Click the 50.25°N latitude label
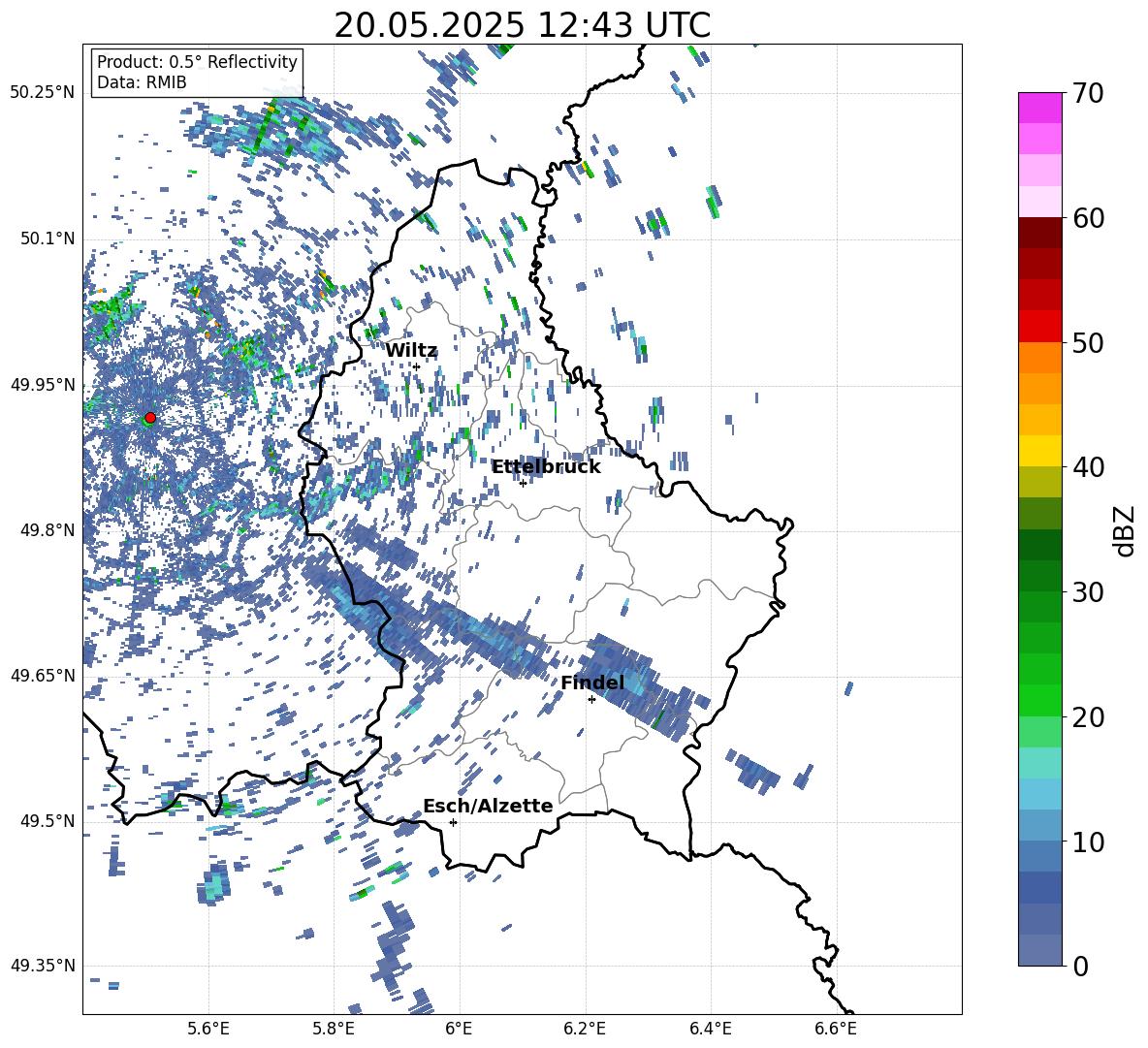The image size is (1148, 1048). tap(43, 93)
